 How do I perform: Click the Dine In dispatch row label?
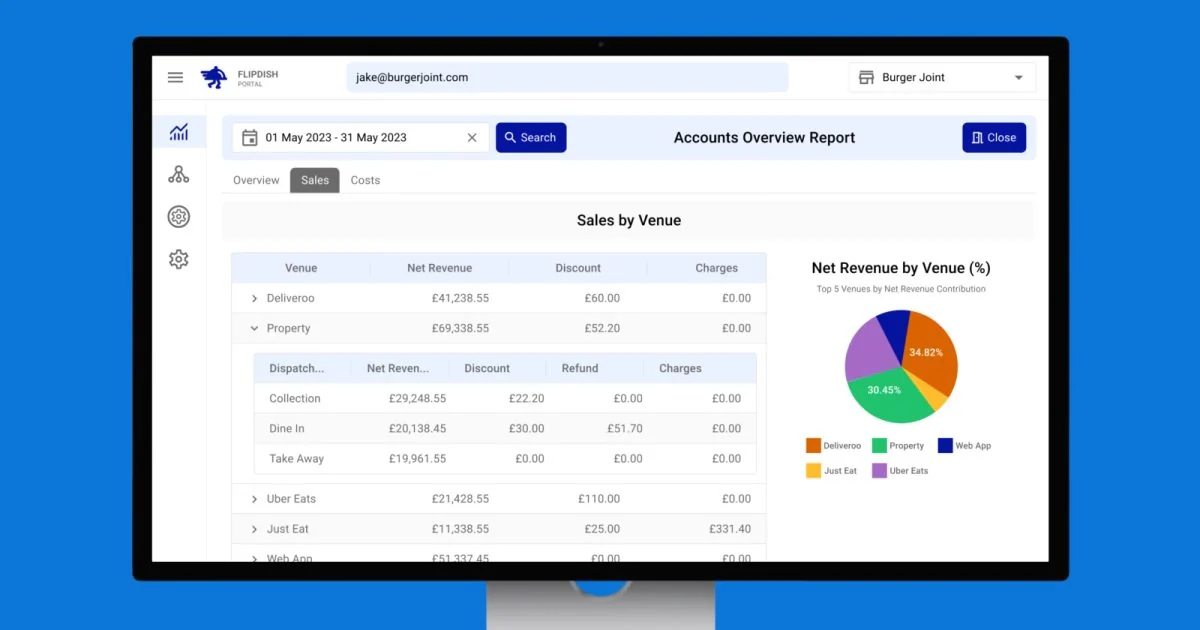(x=287, y=429)
